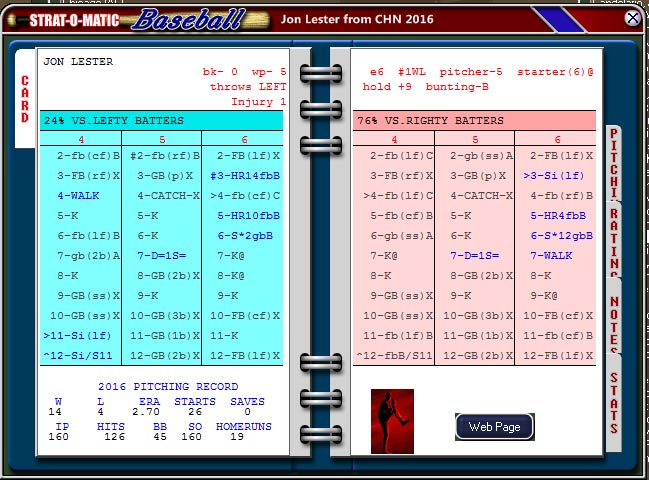Click the 'bunting-B' rating

[457, 87]
